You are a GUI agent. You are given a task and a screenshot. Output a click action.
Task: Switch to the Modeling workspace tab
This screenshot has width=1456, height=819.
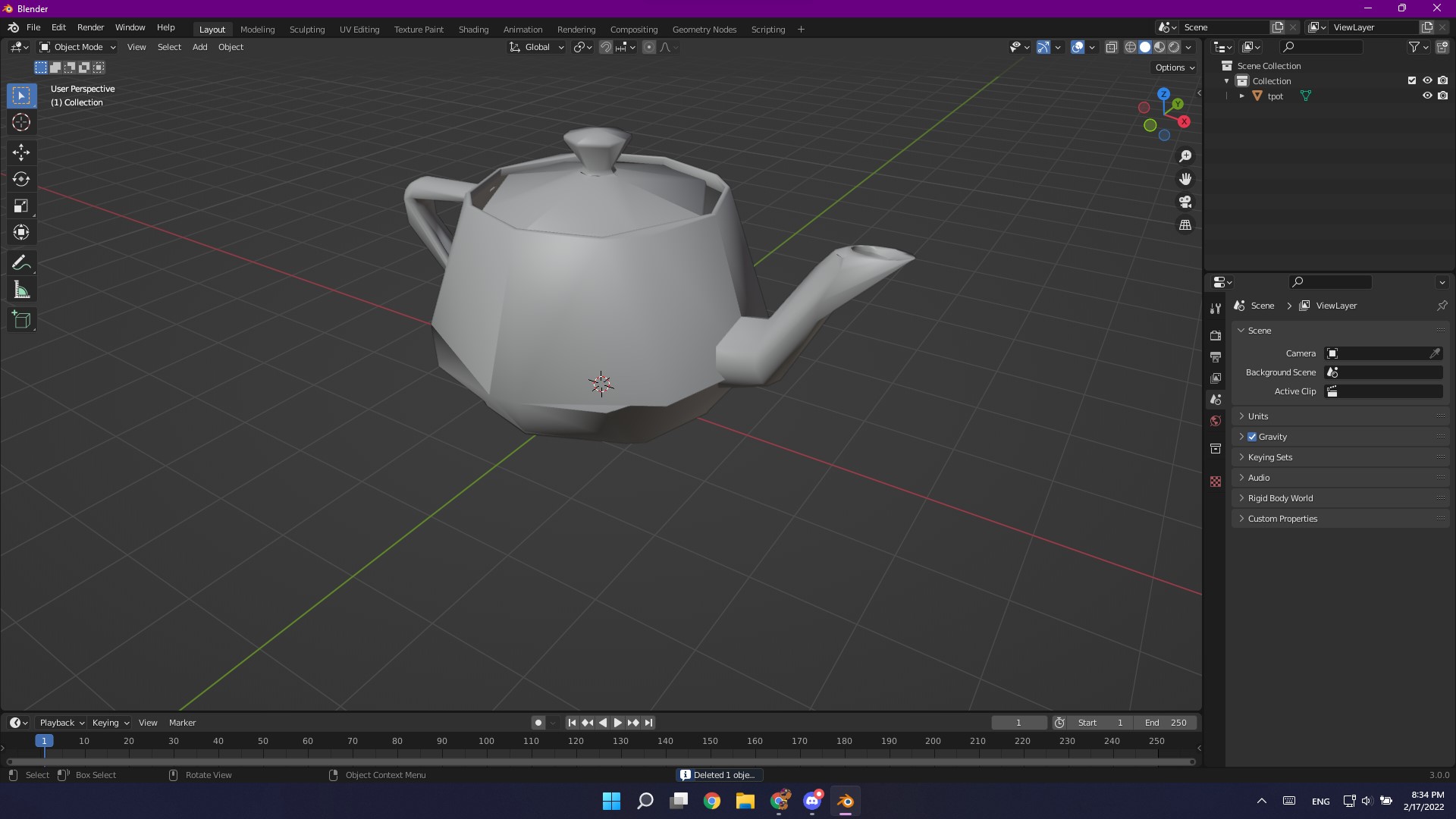[258, 29]
